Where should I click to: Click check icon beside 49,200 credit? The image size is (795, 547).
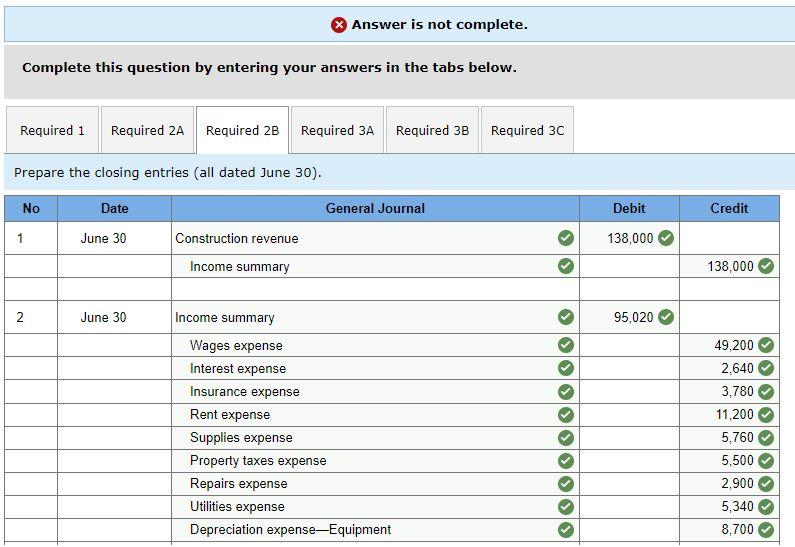[x=766, y=345]
